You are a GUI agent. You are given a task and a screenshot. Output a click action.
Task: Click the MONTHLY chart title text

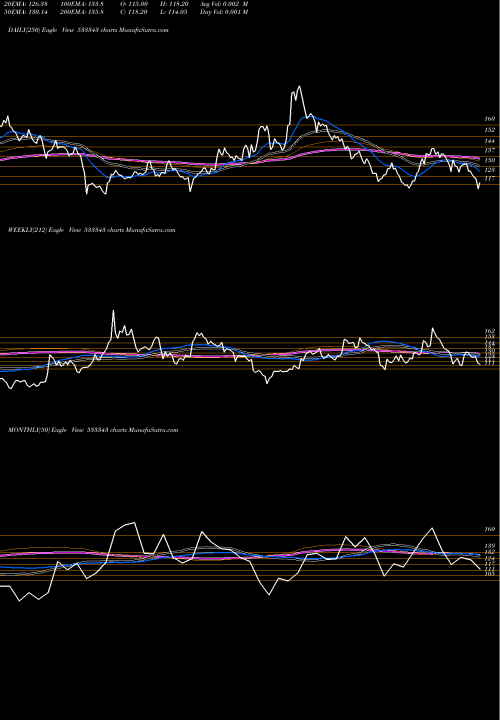point(93,430)
